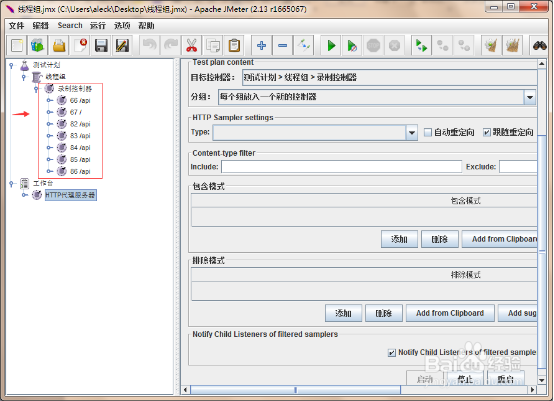
Task: Click the Exclude content type field
Action: click(x=518, y=167)
